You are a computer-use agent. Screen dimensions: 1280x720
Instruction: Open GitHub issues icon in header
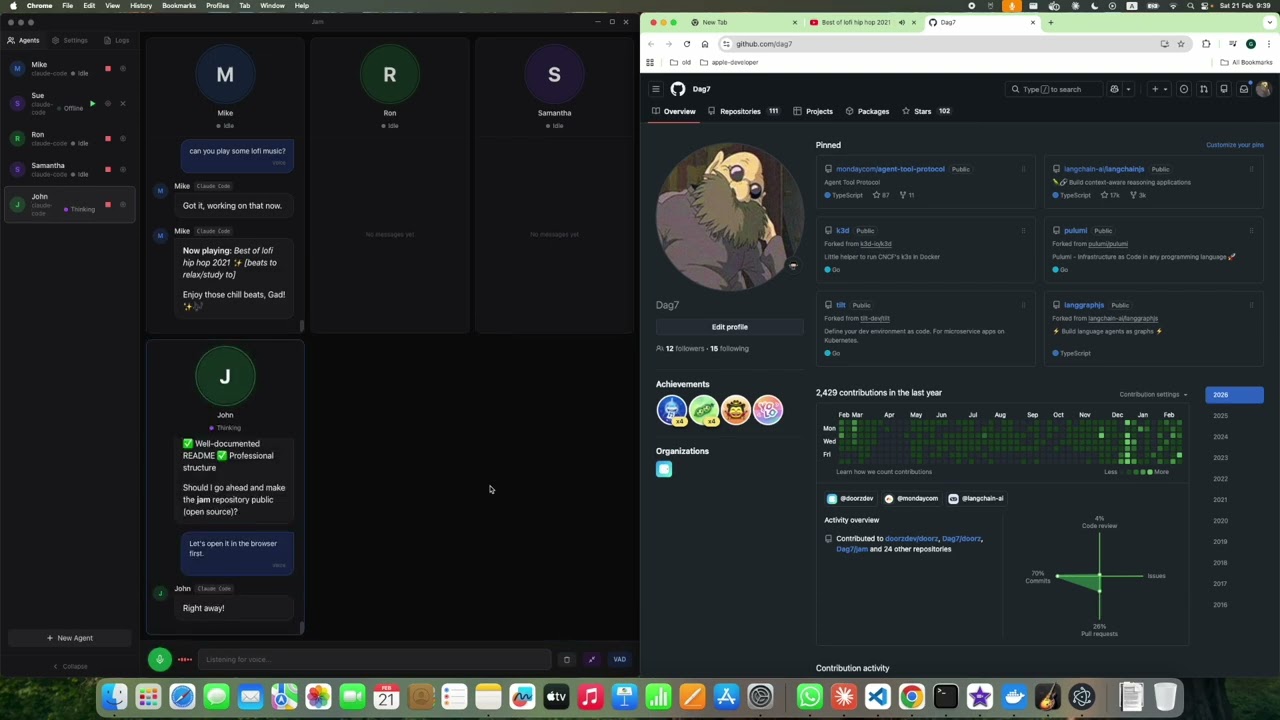[1184, 89]
